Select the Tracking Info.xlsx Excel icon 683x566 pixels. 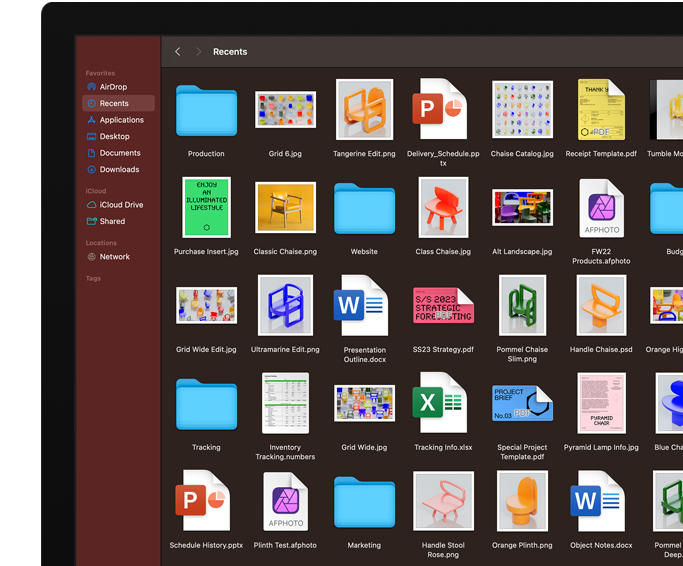[x=440, y=403]
